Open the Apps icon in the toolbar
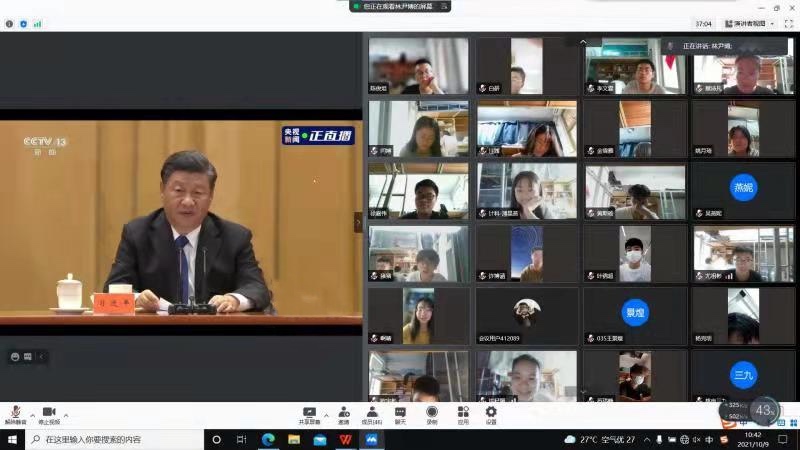This screenshot has width=800, height=450. point(463,412)
